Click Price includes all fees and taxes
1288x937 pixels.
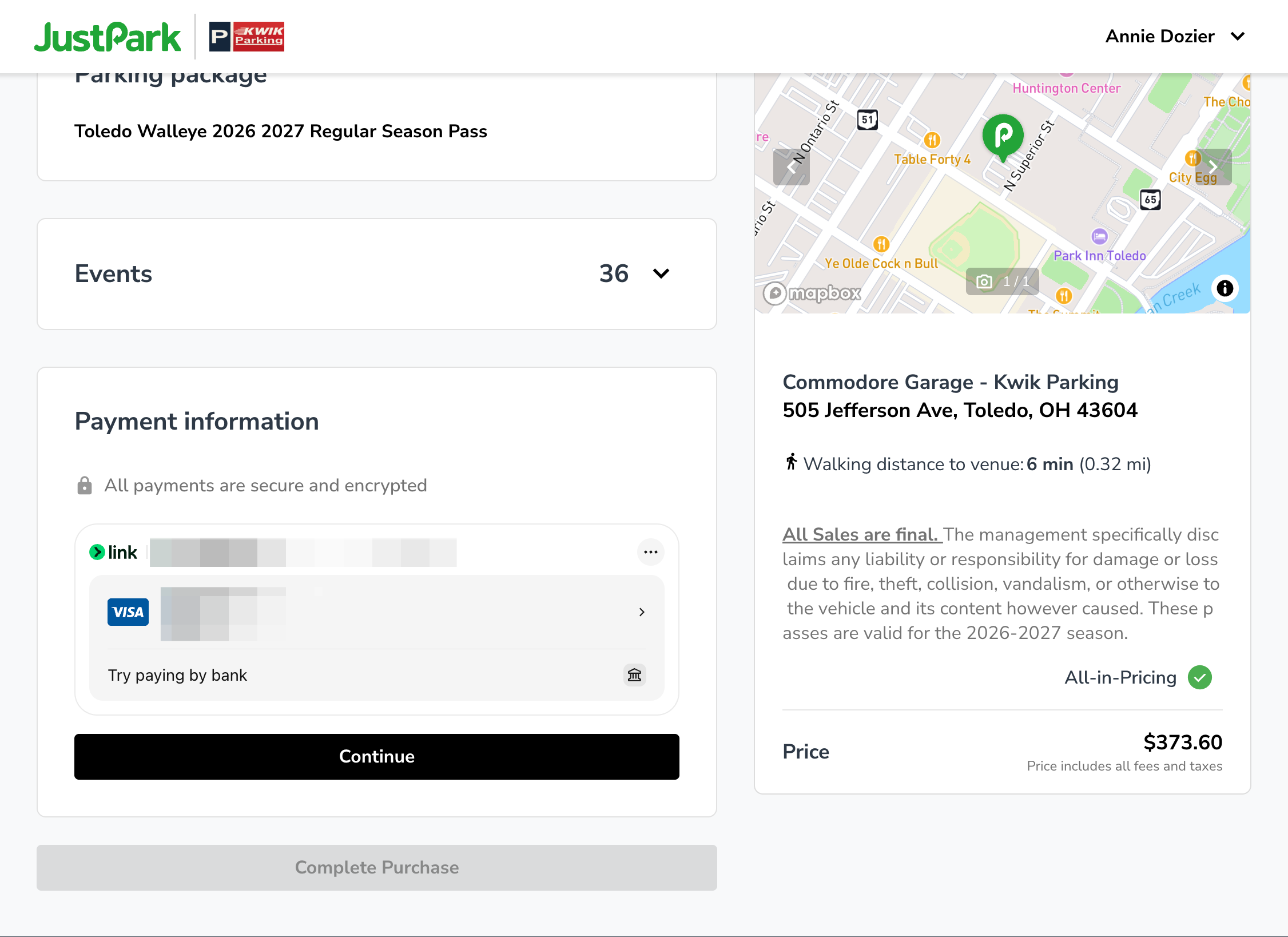pos(1124,766)
